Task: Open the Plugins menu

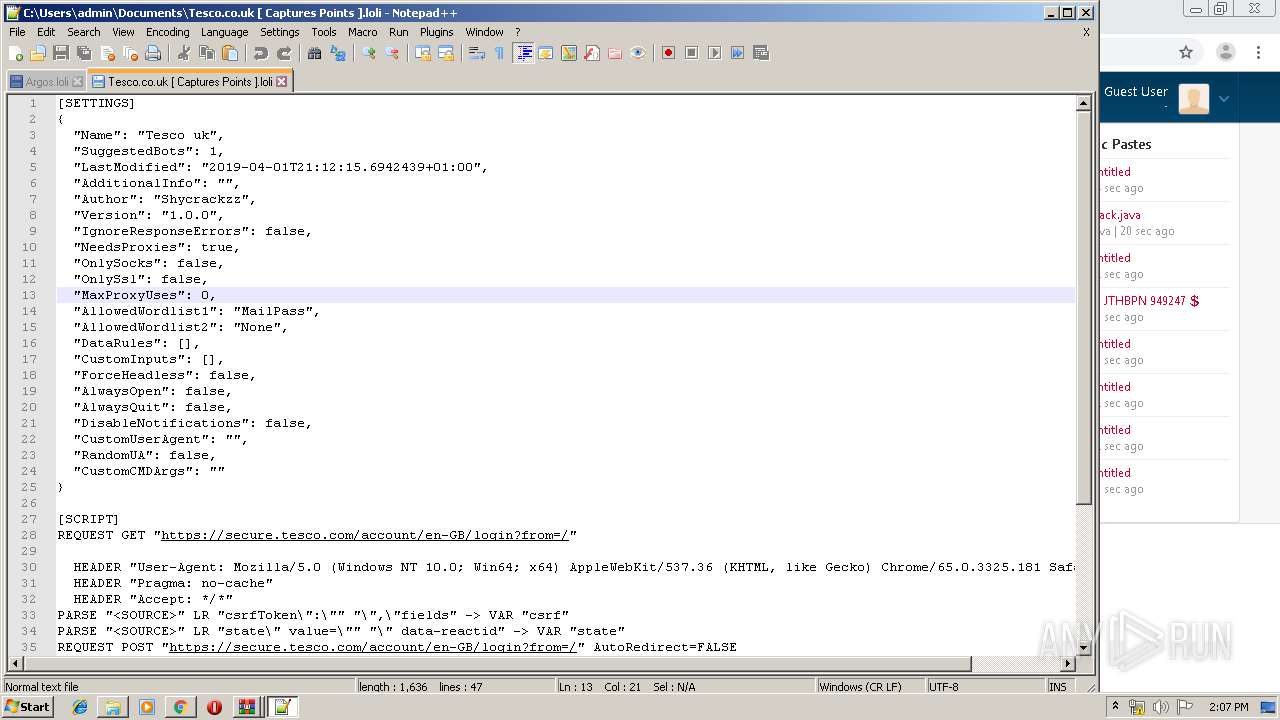Action: click(436, 32)
